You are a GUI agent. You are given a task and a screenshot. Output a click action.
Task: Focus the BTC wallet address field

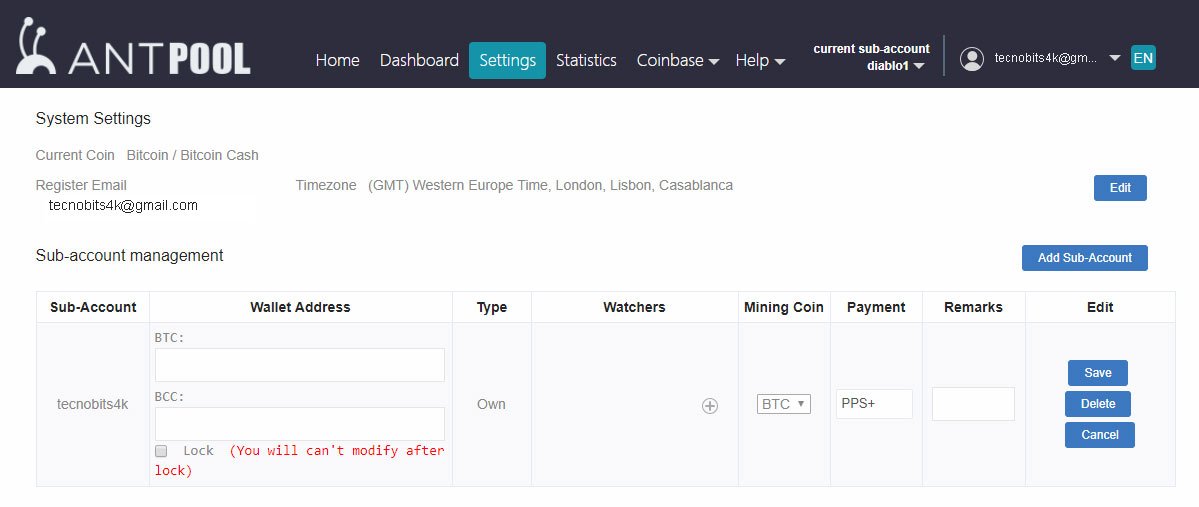(x=300, y=365)
